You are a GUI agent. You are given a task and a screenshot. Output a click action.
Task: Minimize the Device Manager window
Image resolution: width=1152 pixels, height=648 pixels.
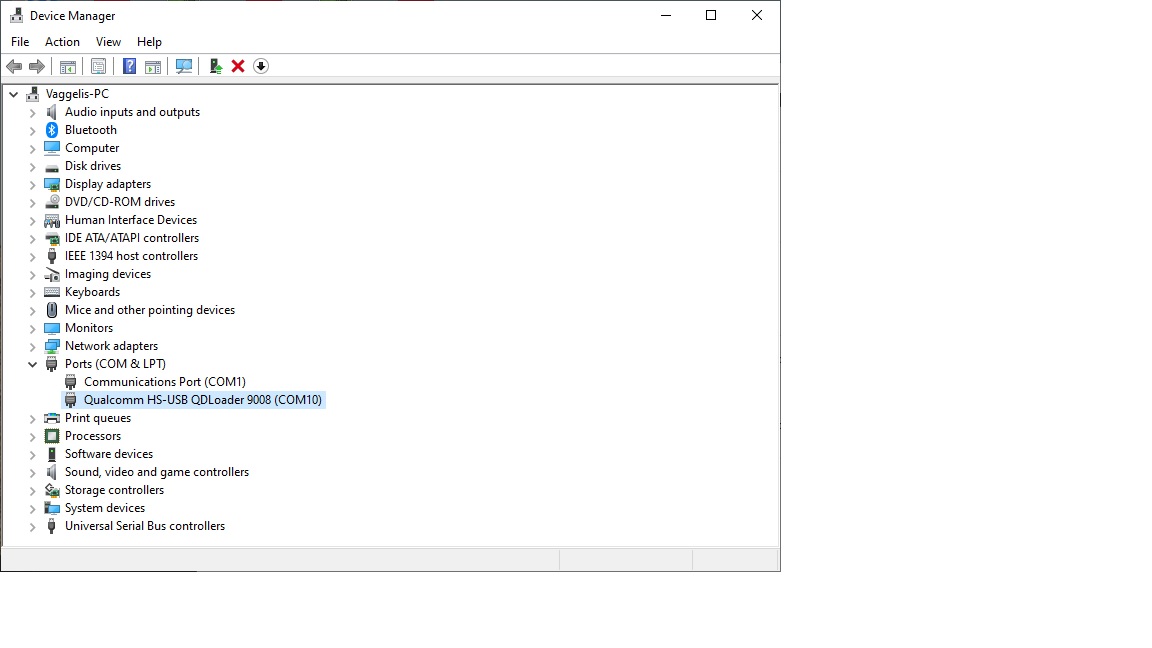[x=666, y=15]
